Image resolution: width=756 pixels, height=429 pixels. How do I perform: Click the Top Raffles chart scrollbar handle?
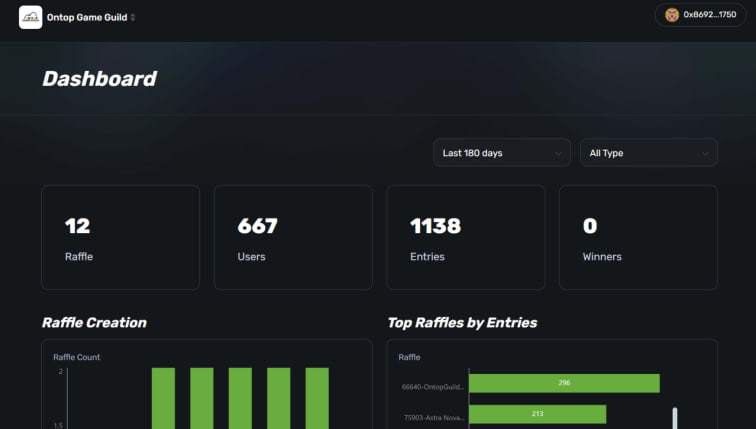click(x=675, y=418)
